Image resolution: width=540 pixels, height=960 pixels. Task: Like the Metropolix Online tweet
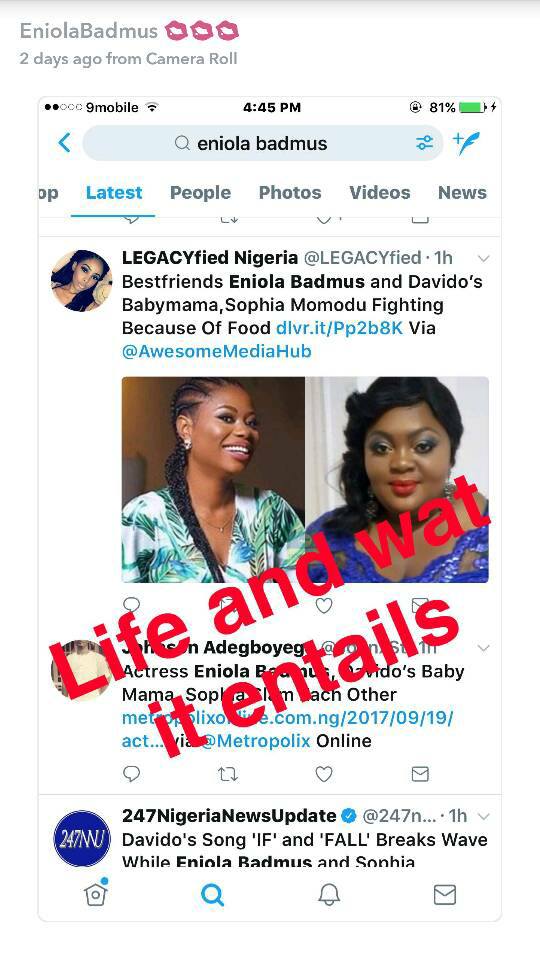[324, 774]
